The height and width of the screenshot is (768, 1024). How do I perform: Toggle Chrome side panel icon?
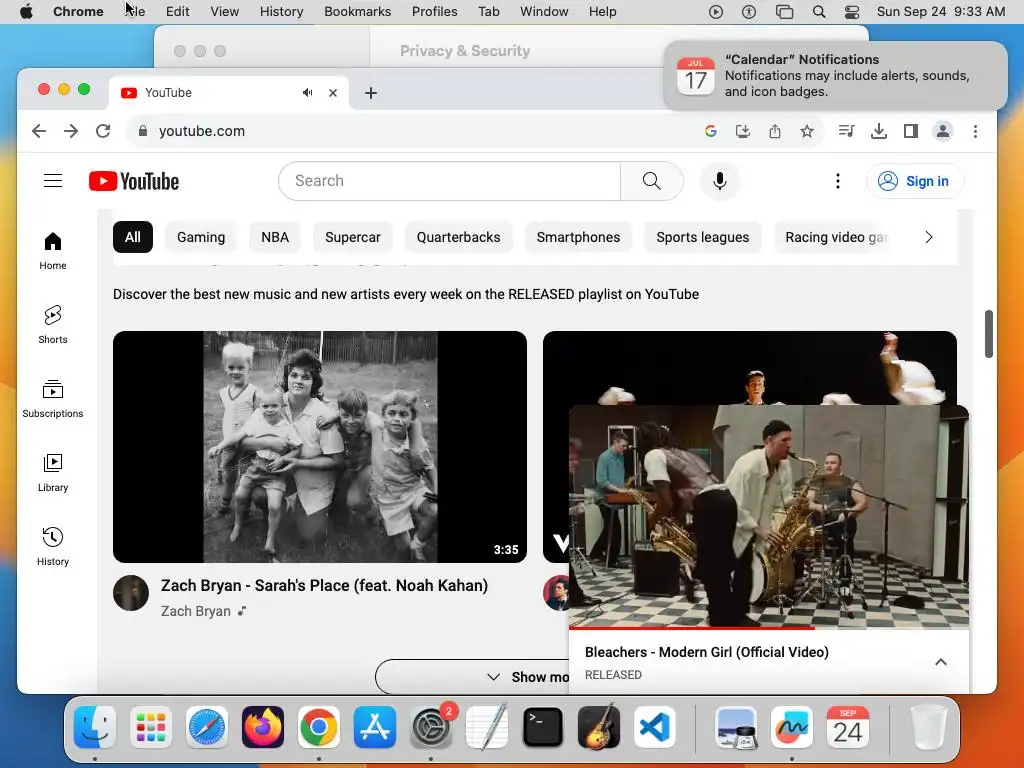[910, 131]
